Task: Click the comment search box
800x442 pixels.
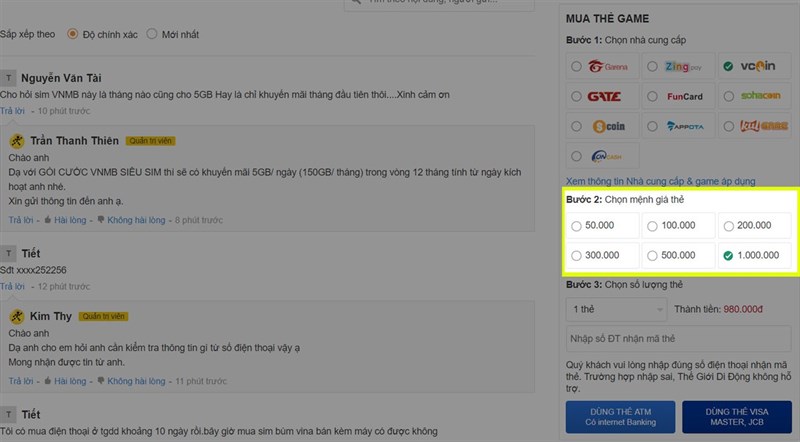Action: click(439, 4)
